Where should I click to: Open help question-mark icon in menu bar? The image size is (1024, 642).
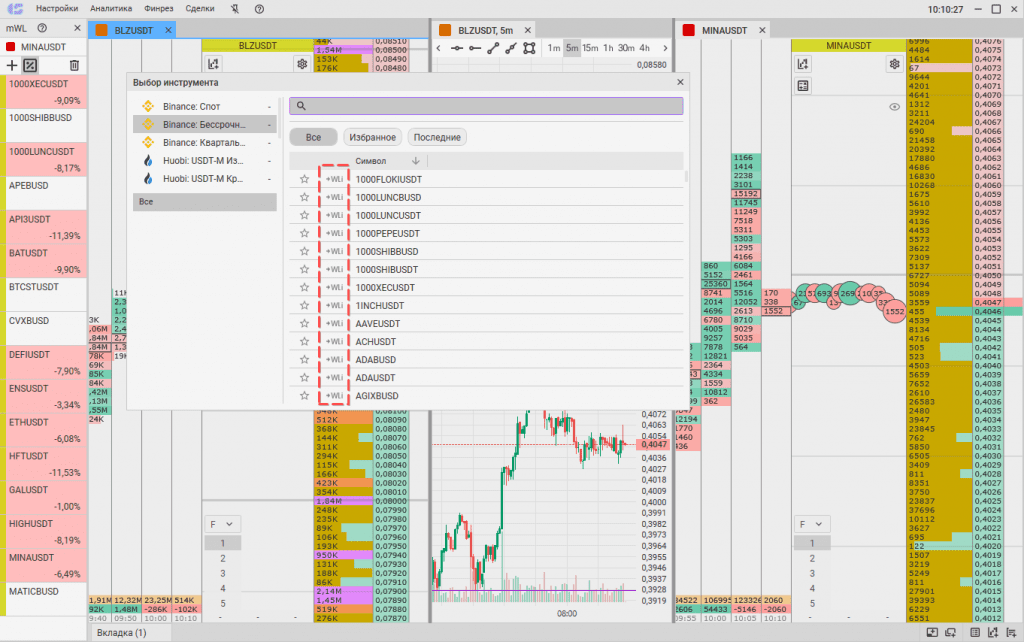tap(259, 8)
